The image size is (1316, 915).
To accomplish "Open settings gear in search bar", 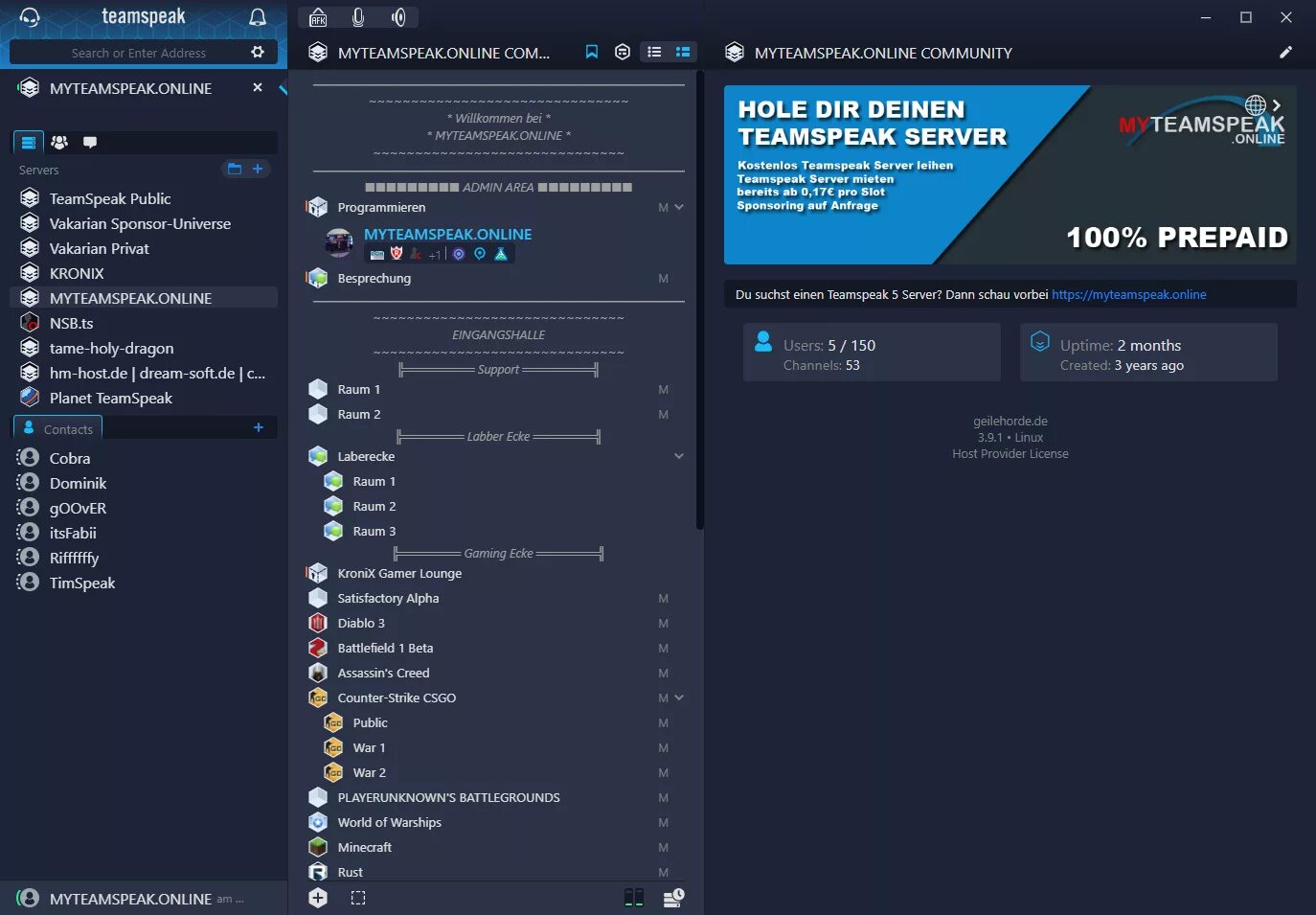I will click(258, 52).
